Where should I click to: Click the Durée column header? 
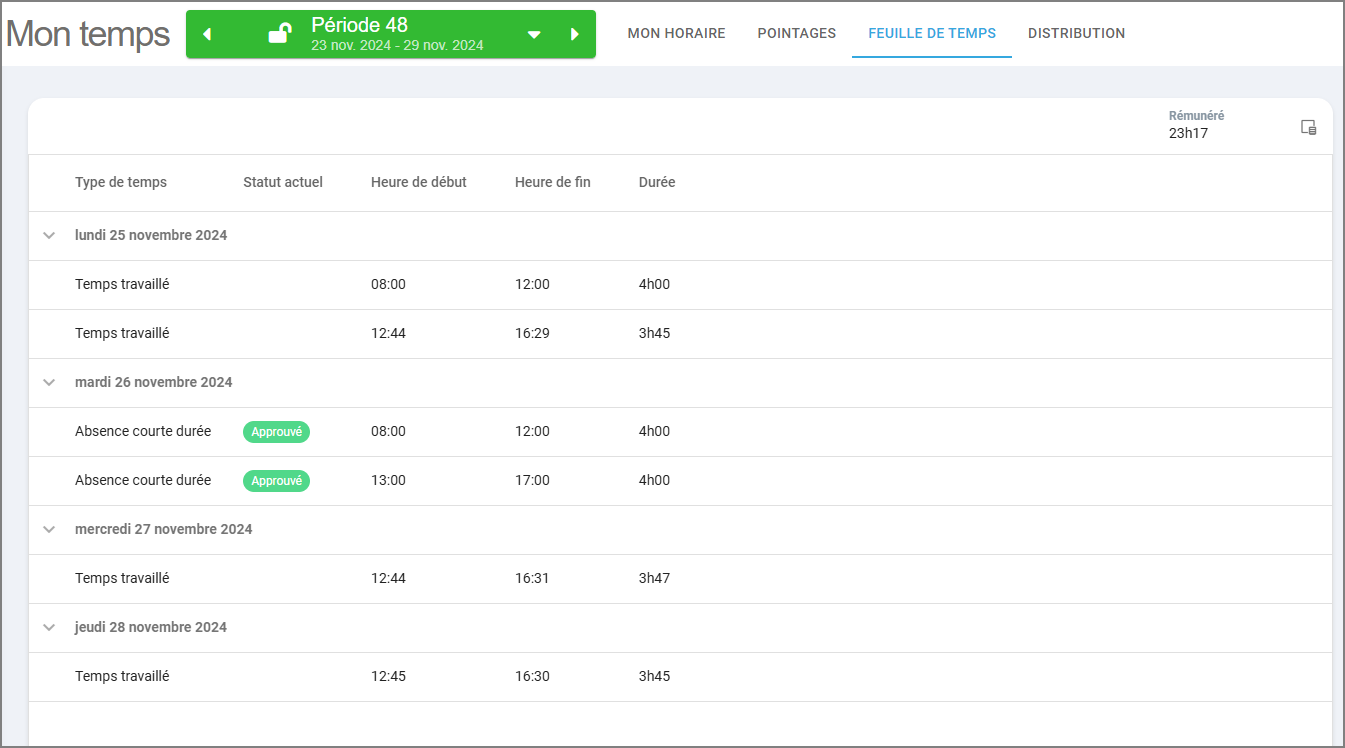[657, 183]
